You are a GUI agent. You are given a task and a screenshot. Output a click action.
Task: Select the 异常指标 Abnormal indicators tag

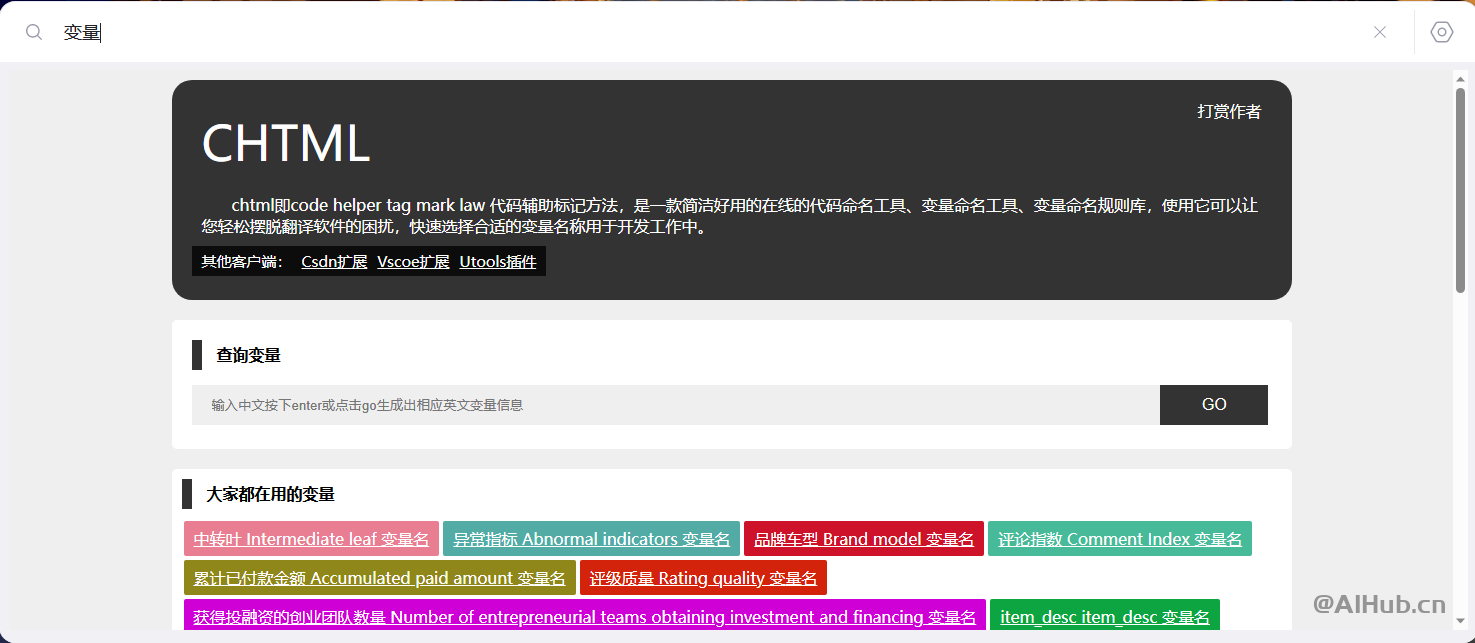click(x=591, y=538)
